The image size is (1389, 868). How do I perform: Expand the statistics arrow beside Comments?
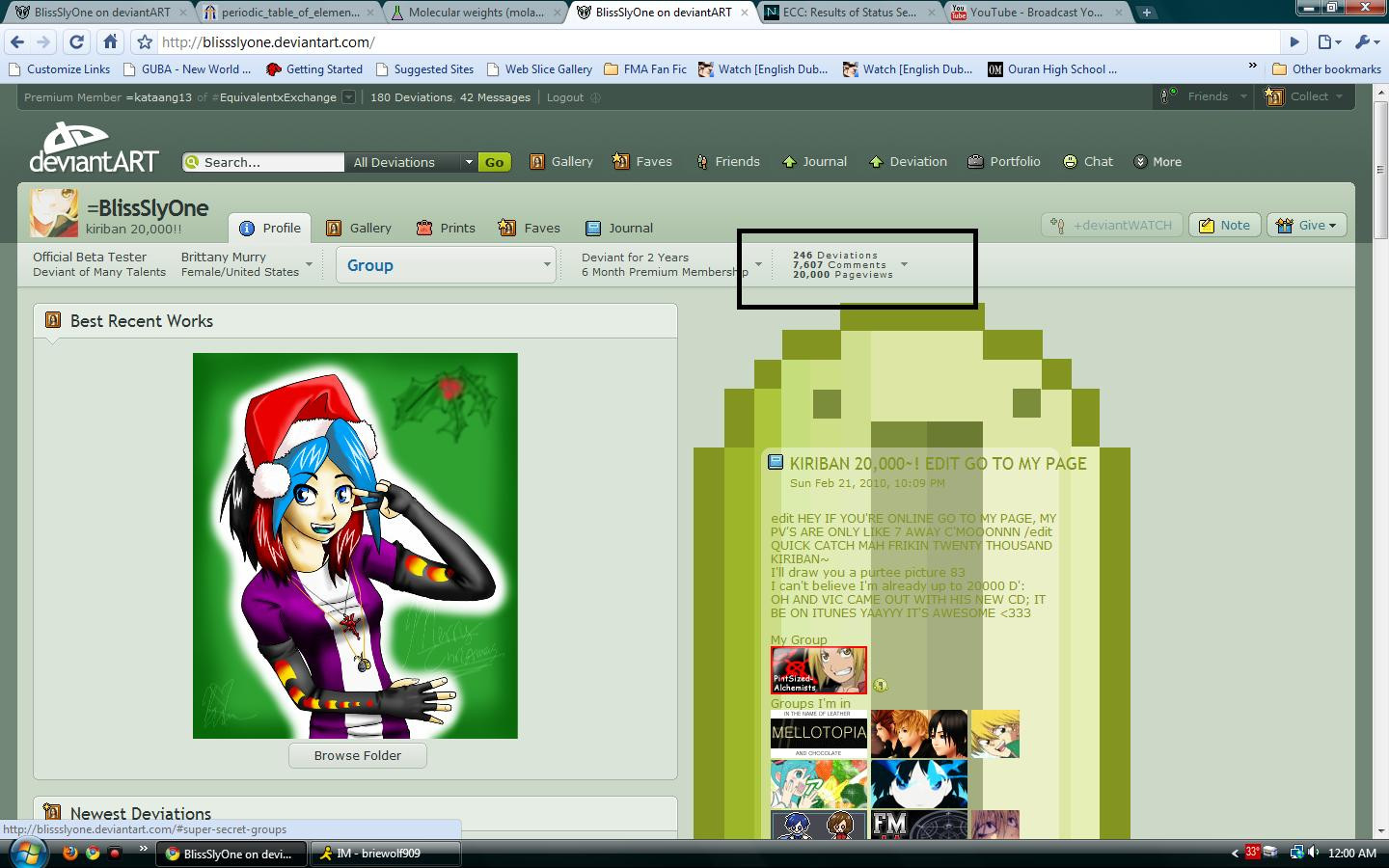click(x=904, y=264)
